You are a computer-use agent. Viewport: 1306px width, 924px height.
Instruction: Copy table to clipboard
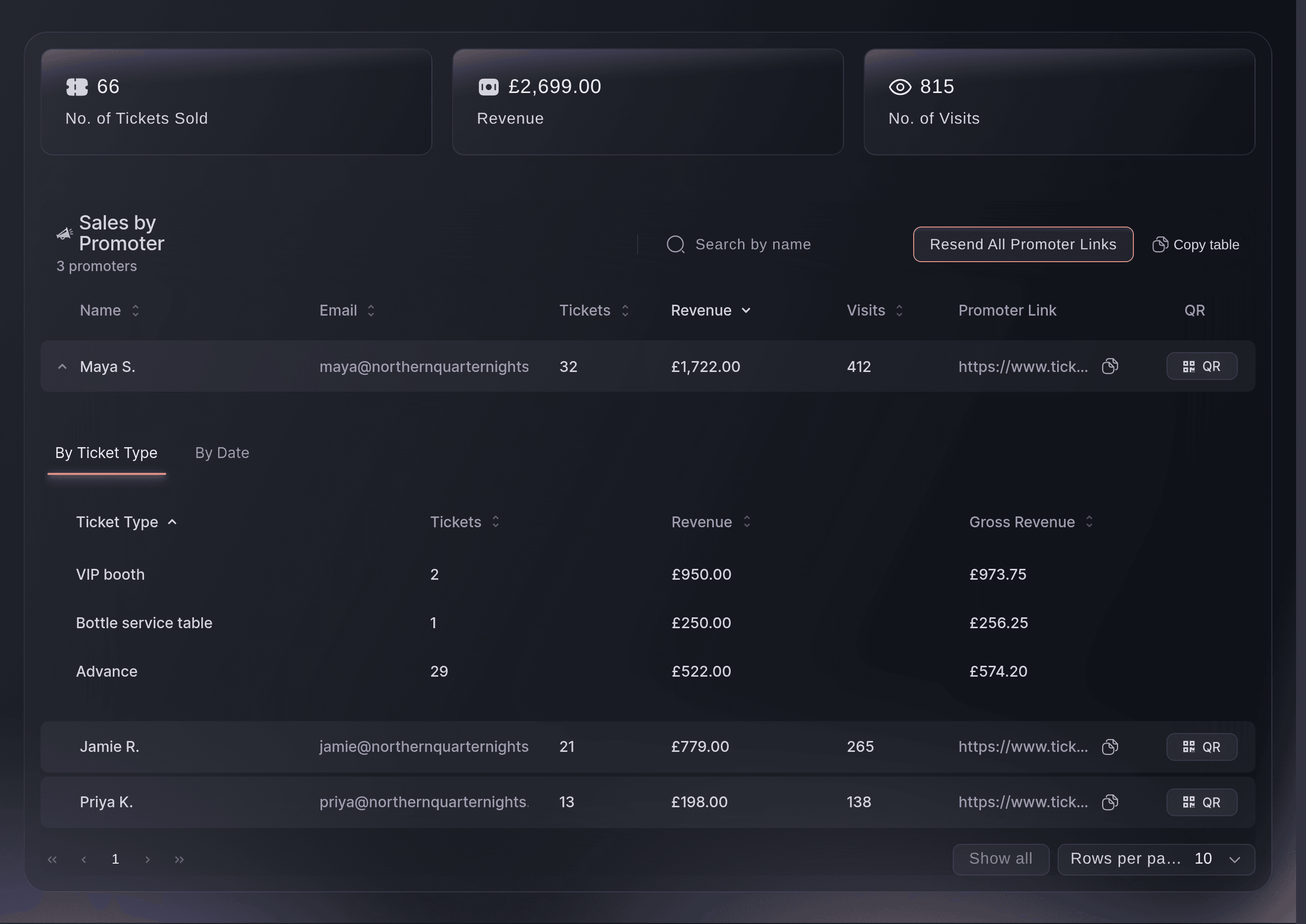1196,245
